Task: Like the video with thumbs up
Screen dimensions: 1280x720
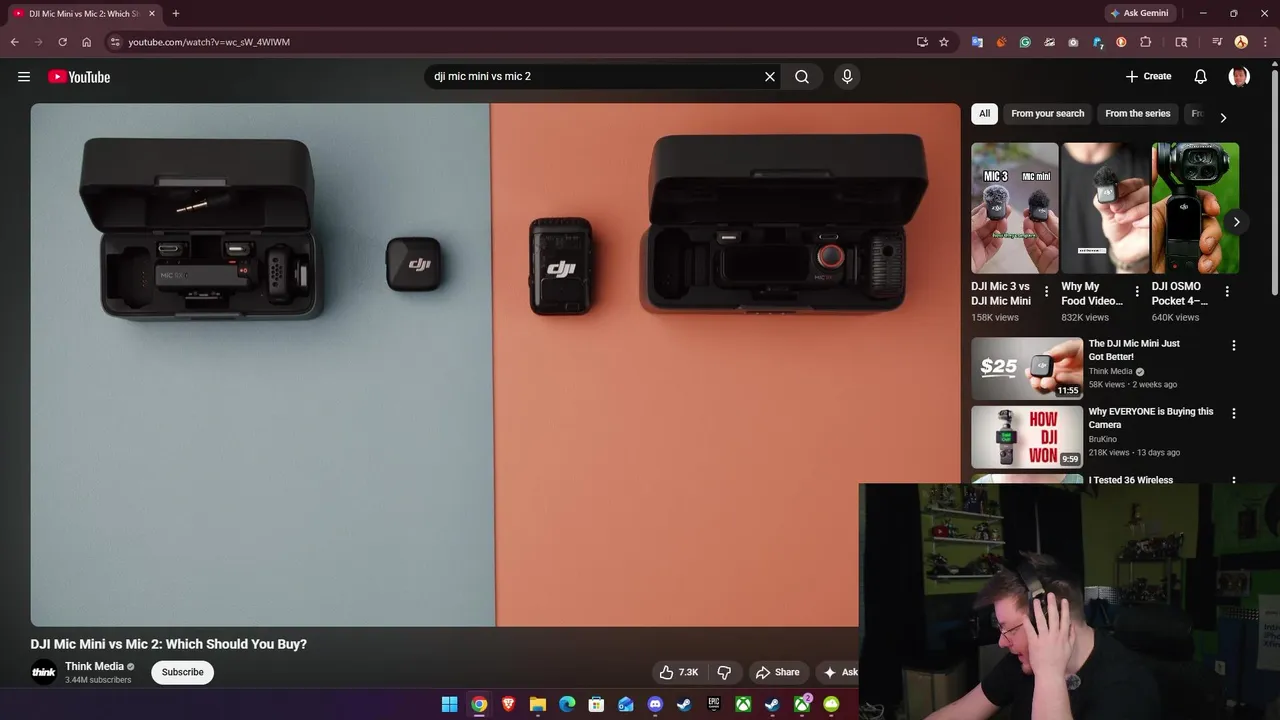Action: pos(678,672)
